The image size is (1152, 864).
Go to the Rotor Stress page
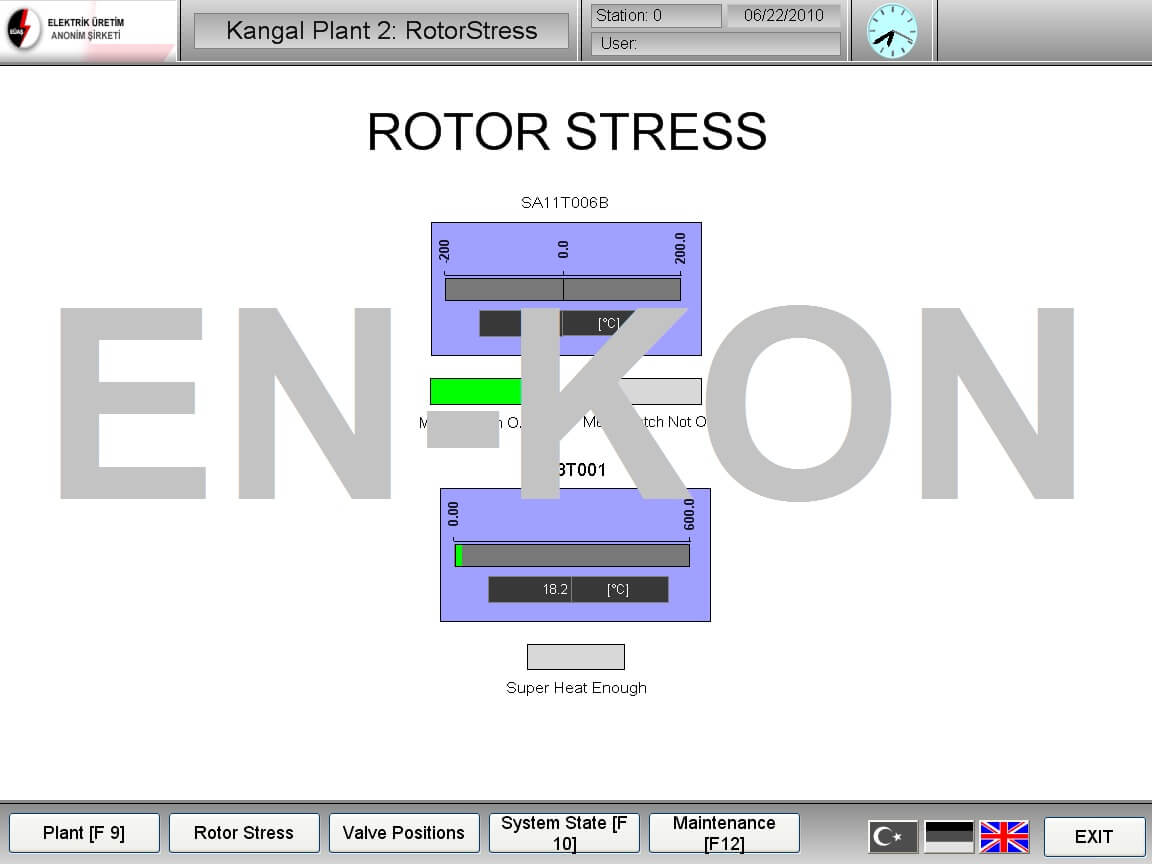(x=244, y=833)
